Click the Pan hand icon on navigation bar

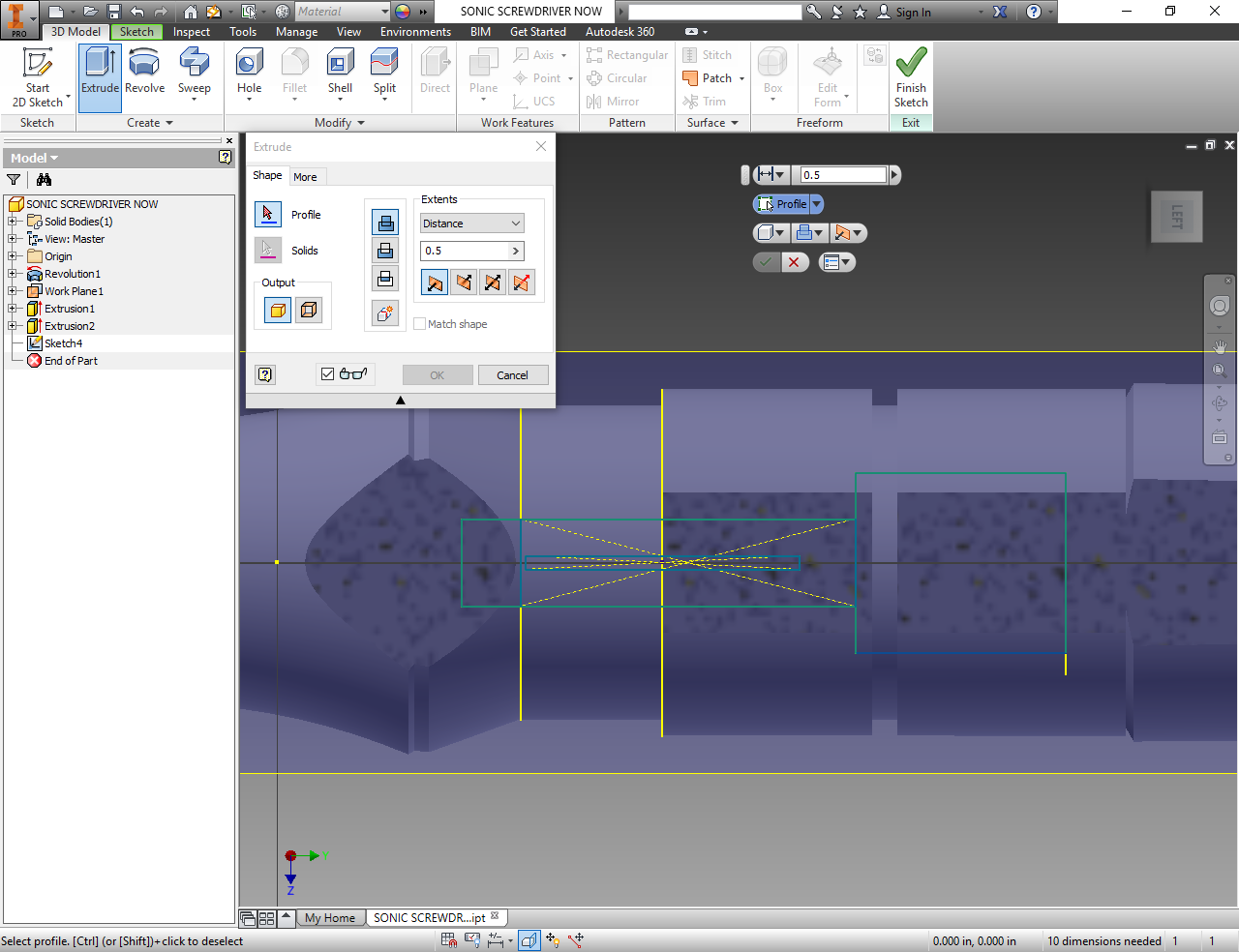(1220, 346)
